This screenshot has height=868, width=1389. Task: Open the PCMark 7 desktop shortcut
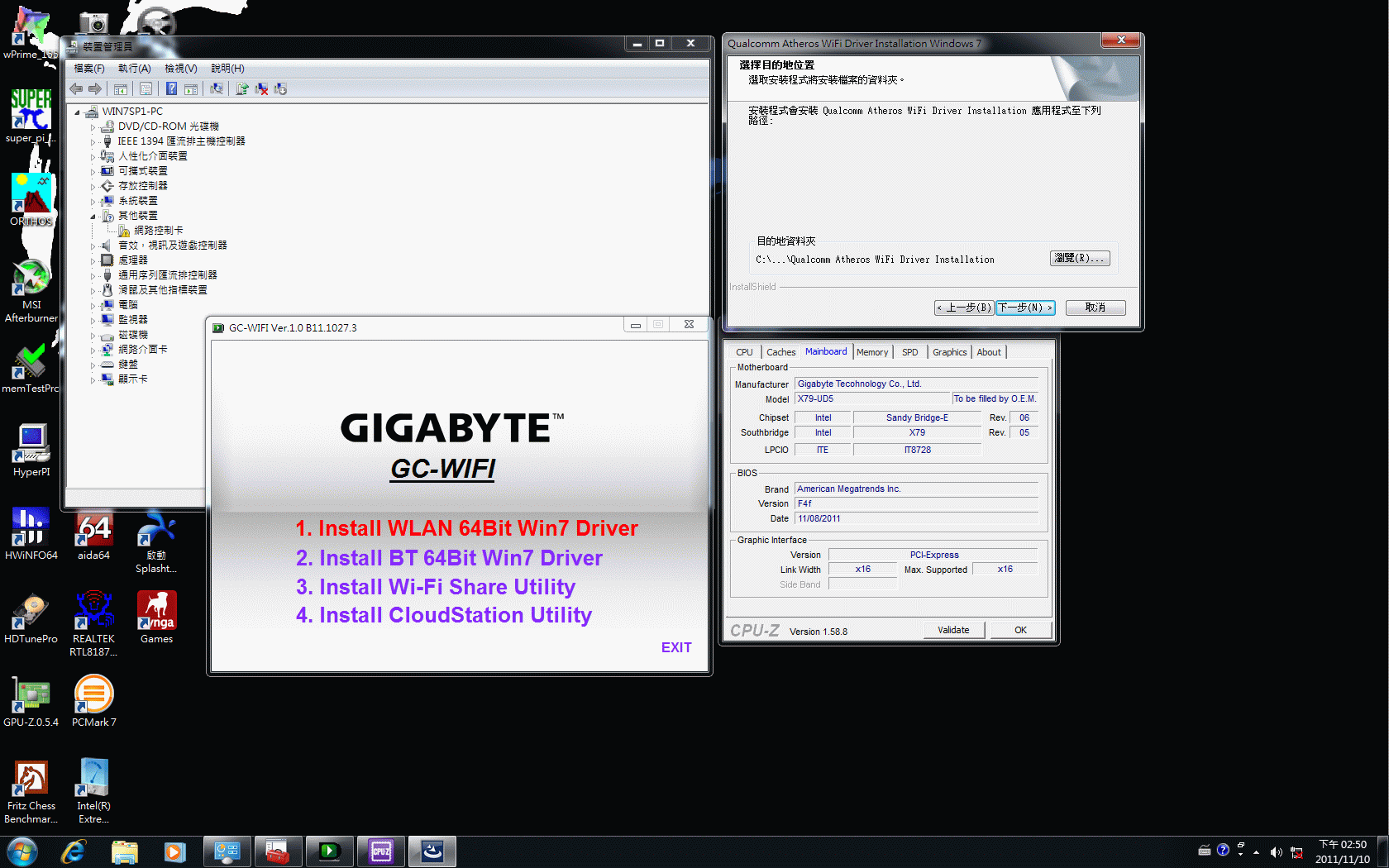pyautogui.click(x=94, y=701)
